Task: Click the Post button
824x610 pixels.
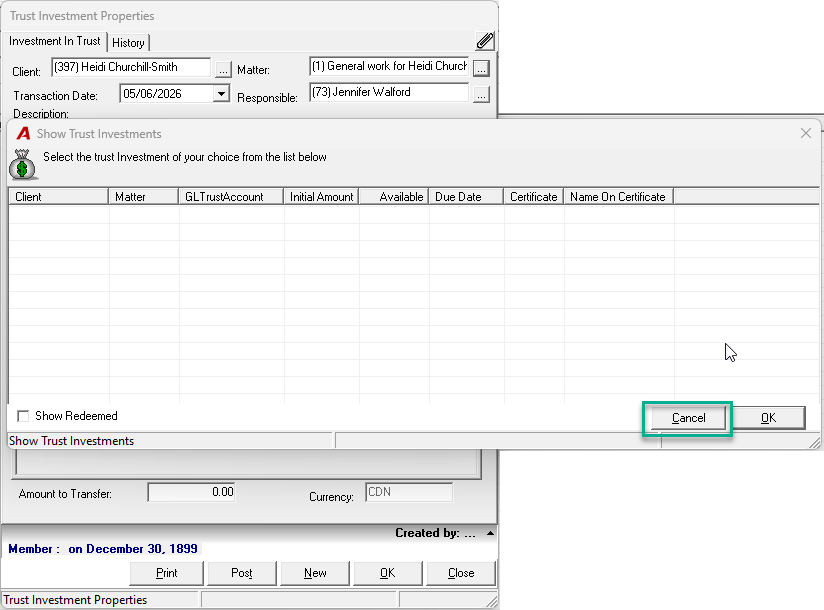Action: [x=242, y=573]
